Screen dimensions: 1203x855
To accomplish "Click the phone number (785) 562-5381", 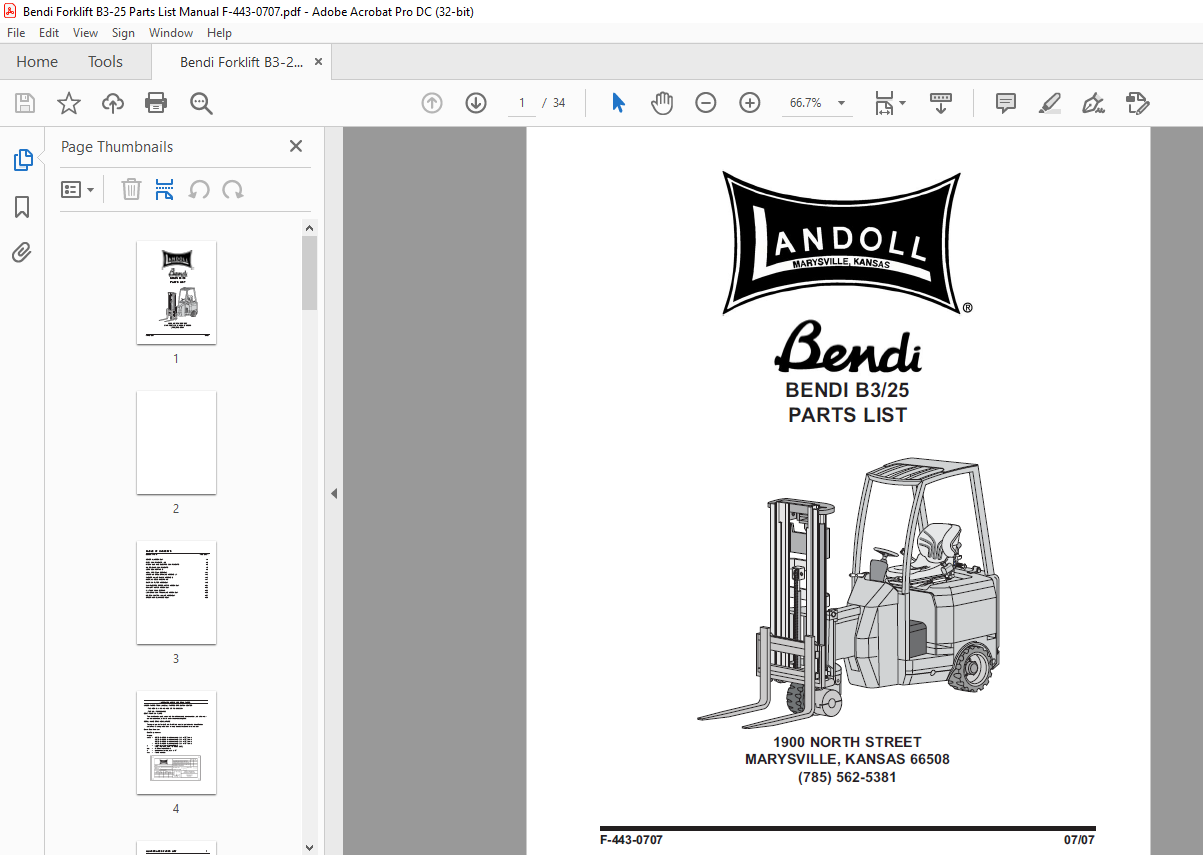I will coord(847,777).
